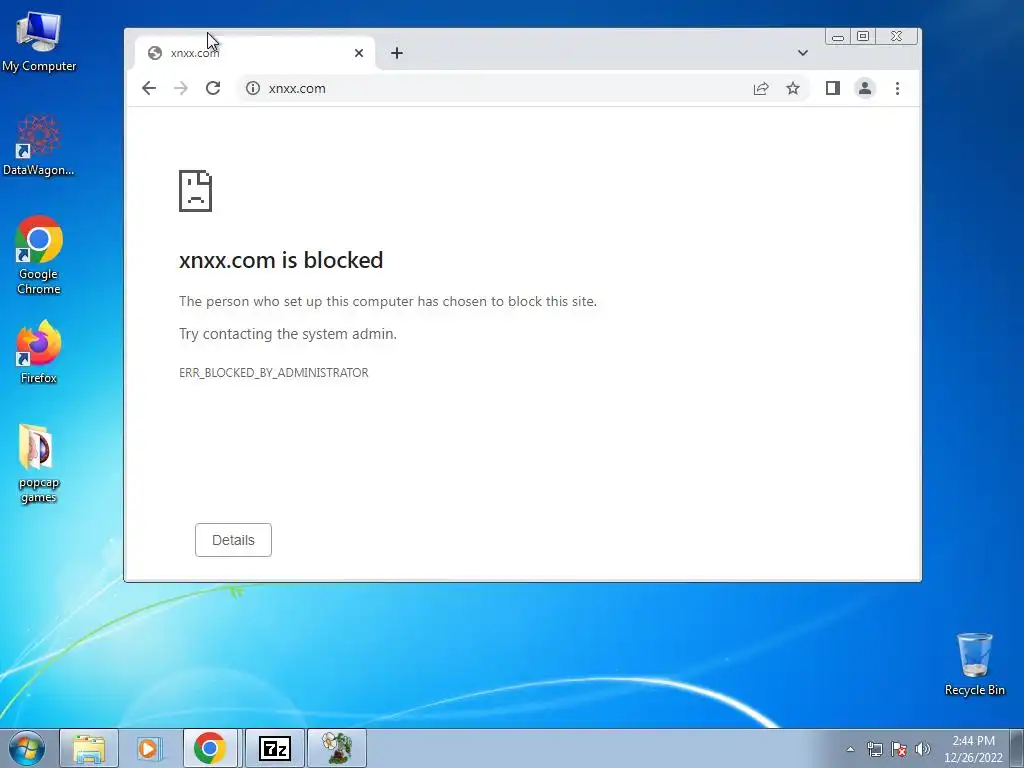Screen dimensions: 1024x768
Task: Select the DataWagon desktop shortcut
Action: pyautogui.click(x=39, y=145)
